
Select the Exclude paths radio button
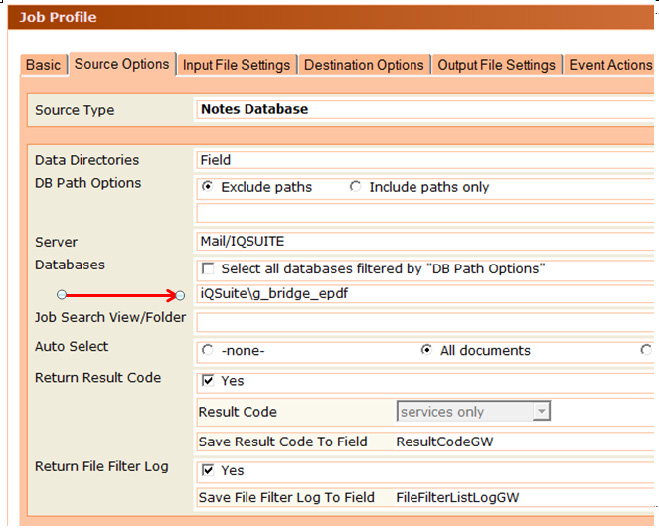click(x=208, y=187)
